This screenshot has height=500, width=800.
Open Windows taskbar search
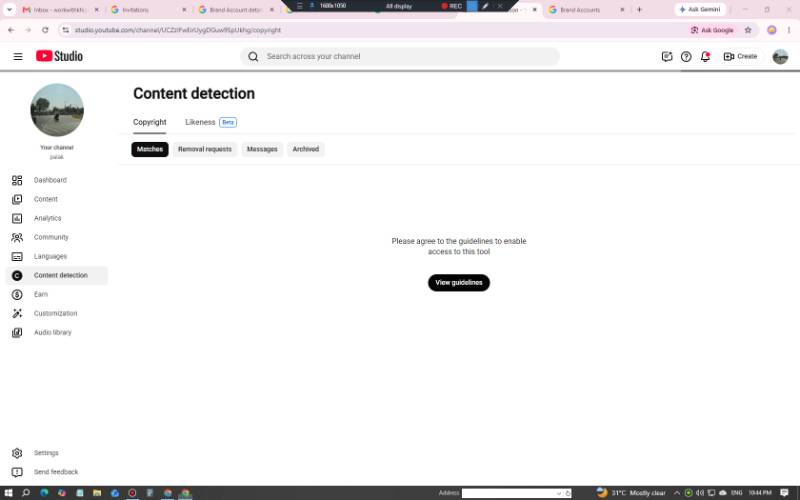26,493
